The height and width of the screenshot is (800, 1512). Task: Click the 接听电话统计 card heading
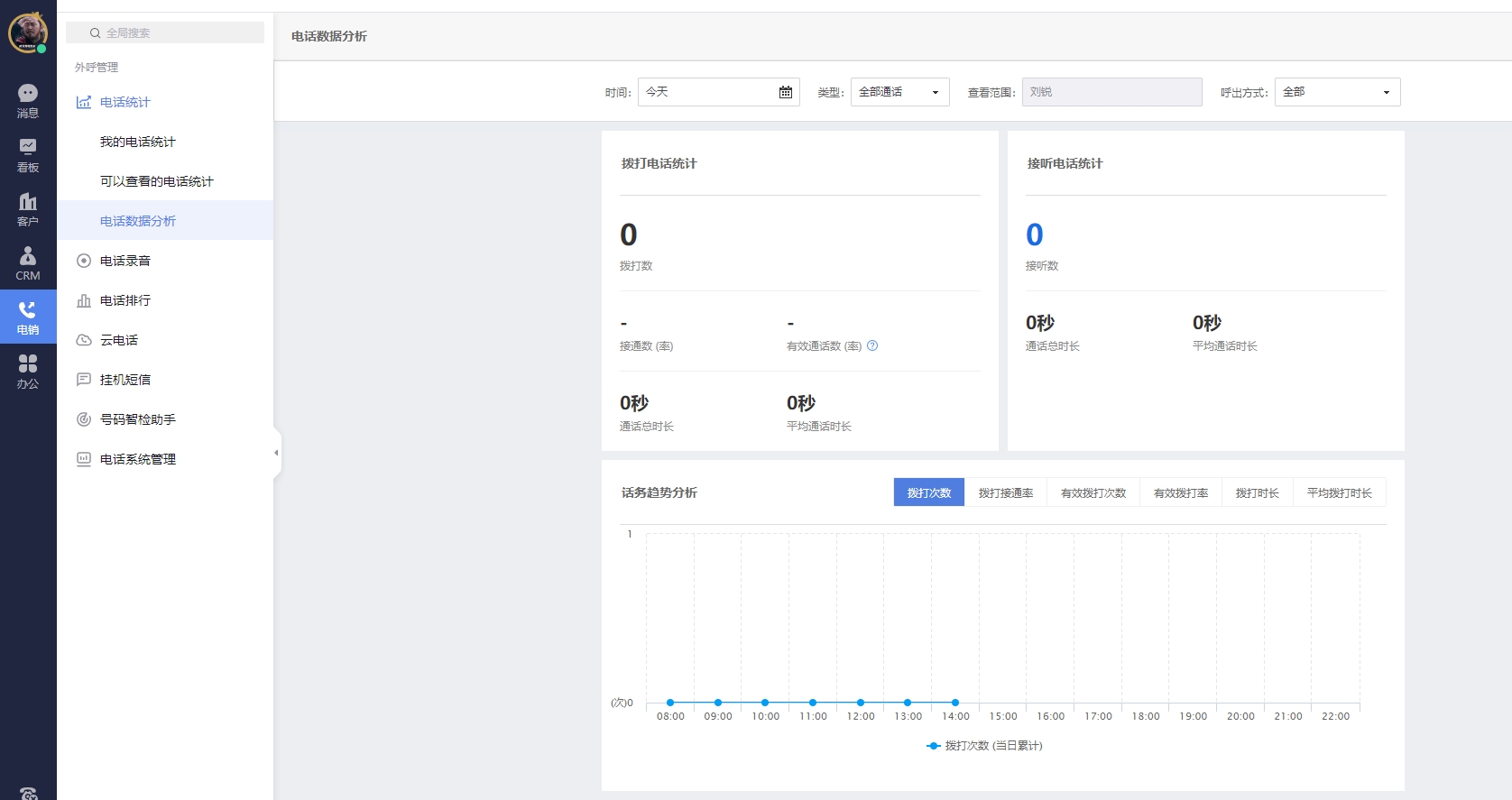(x=1065, y=163)
